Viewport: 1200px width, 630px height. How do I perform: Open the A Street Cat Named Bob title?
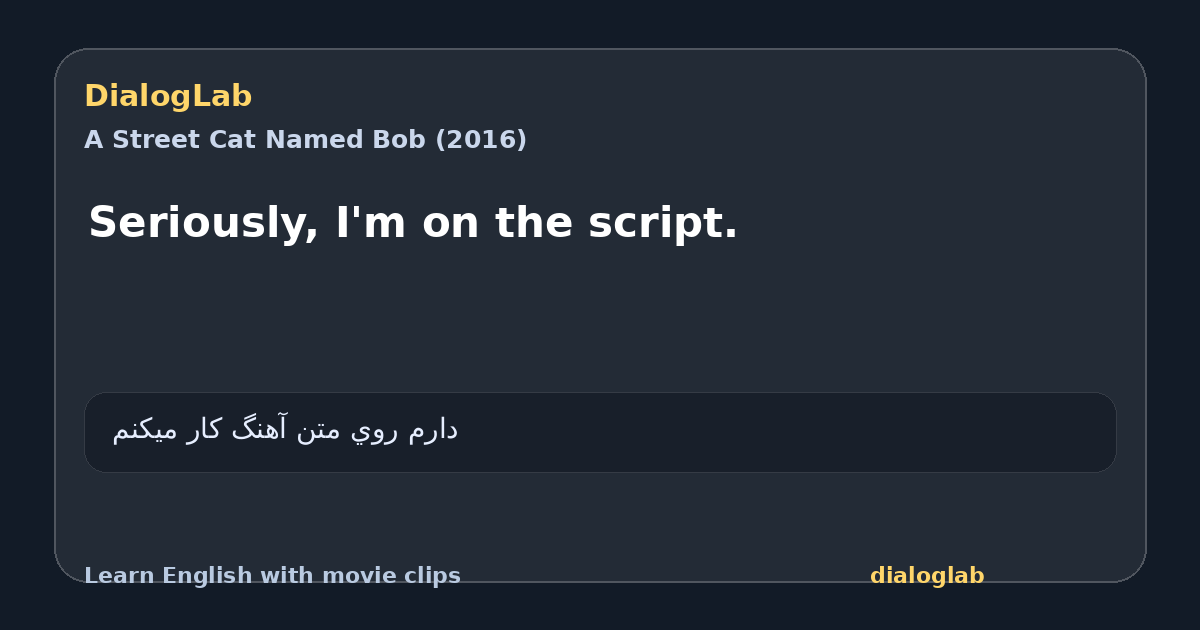(x=305, y=140)
